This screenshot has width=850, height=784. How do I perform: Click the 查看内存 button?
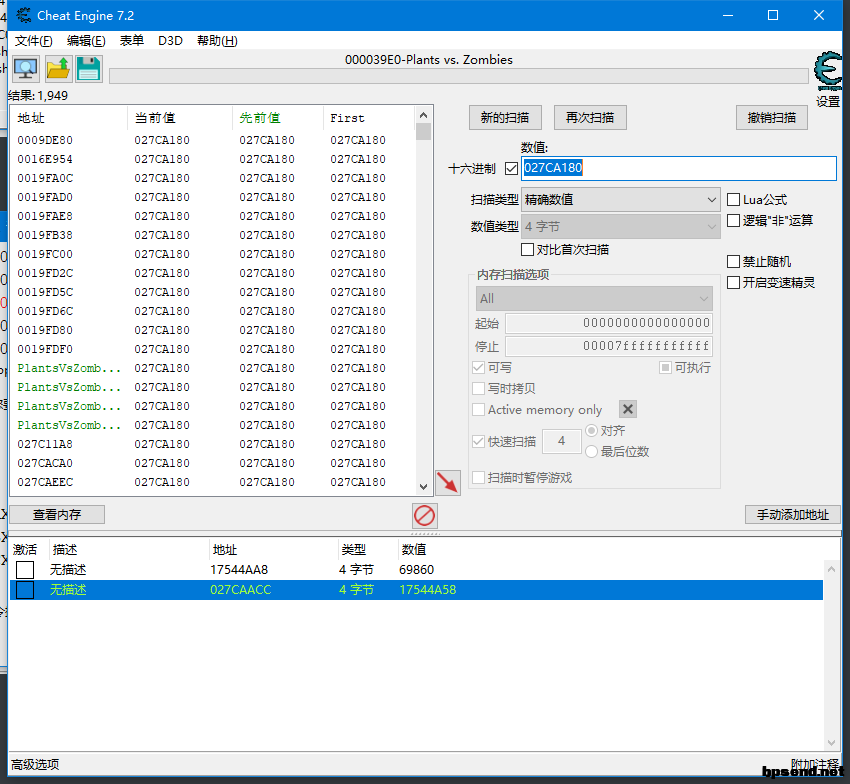pyautogui.click(x=57, y=515)
